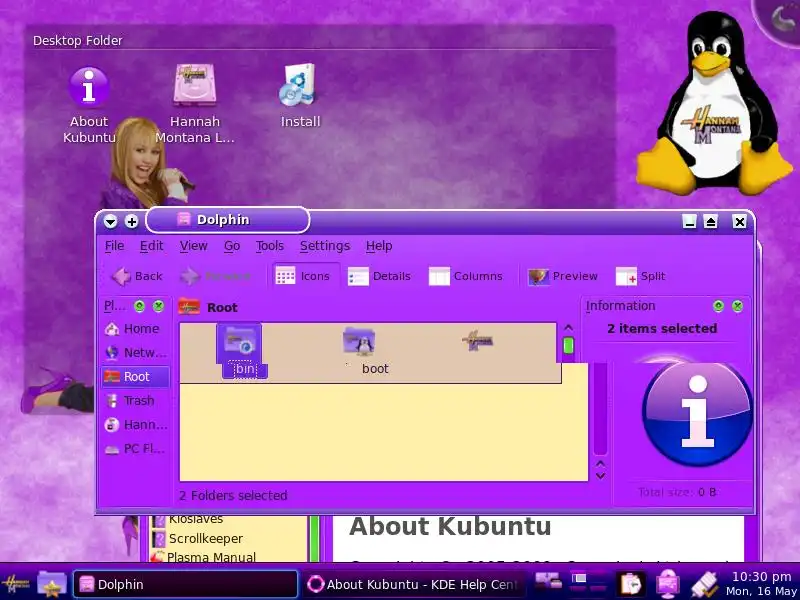This screenshot has height=600, width=800.
Task: Open the virtual desktop pager
Action: (x=588, y=583)
